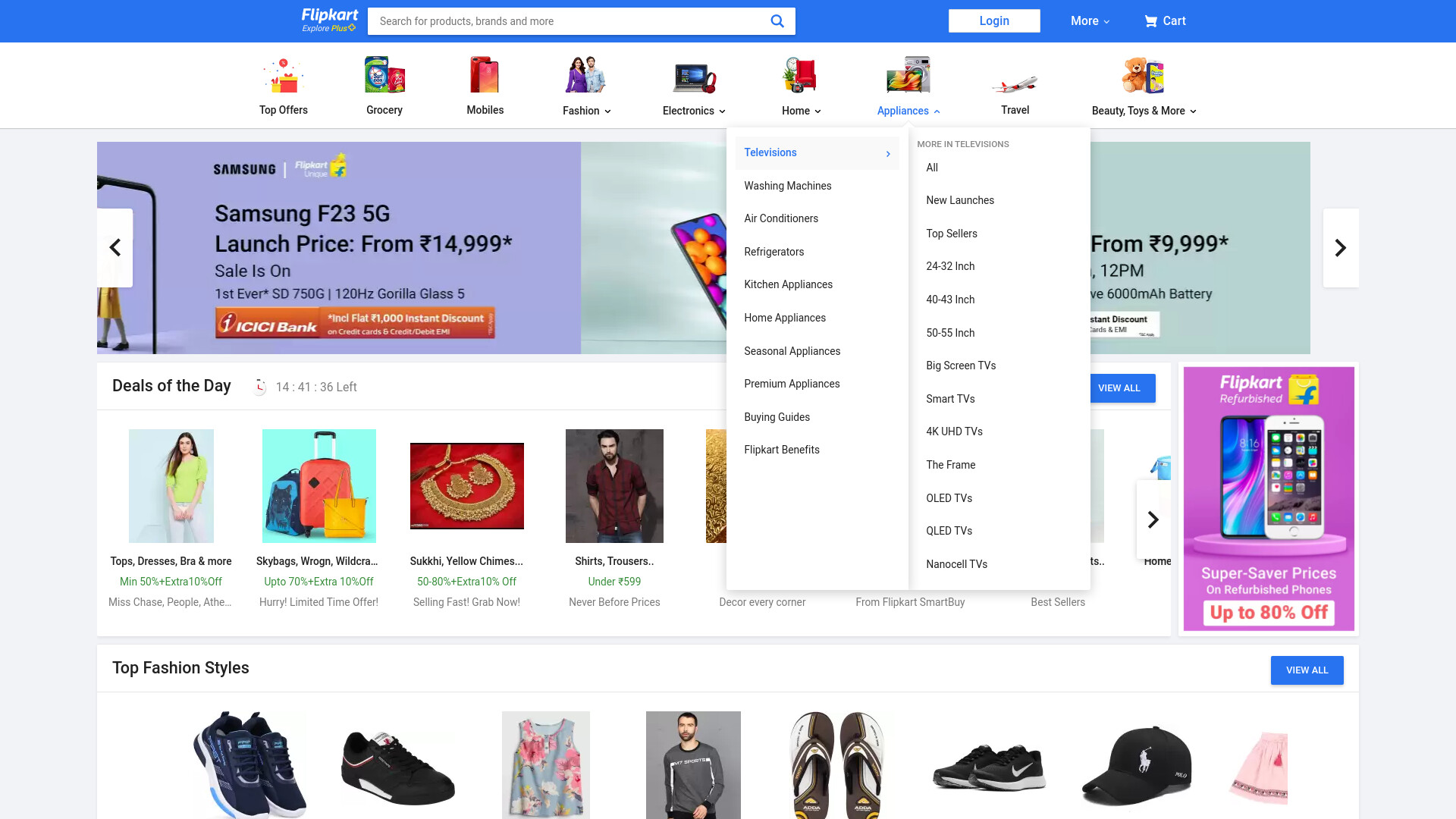Click the search magnifier icon
The width and height of the screenshot is (1456, 819).
click(777, 21)
